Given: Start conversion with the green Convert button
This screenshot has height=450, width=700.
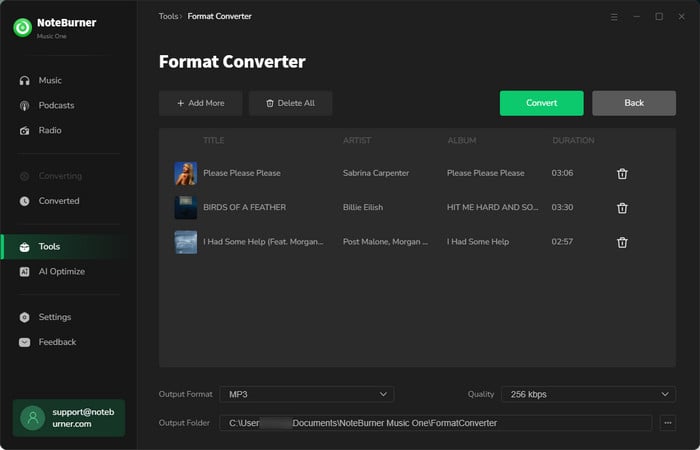Looking at the screenshot, I should (x=542, y=103).
